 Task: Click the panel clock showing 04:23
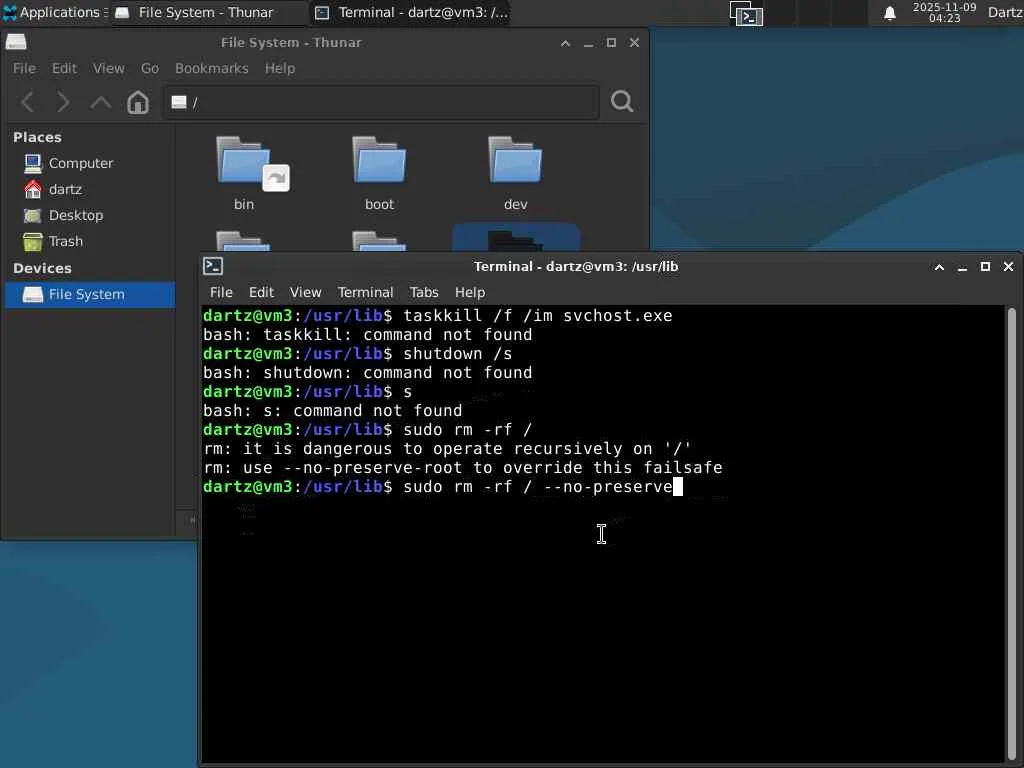click(944, 12)
